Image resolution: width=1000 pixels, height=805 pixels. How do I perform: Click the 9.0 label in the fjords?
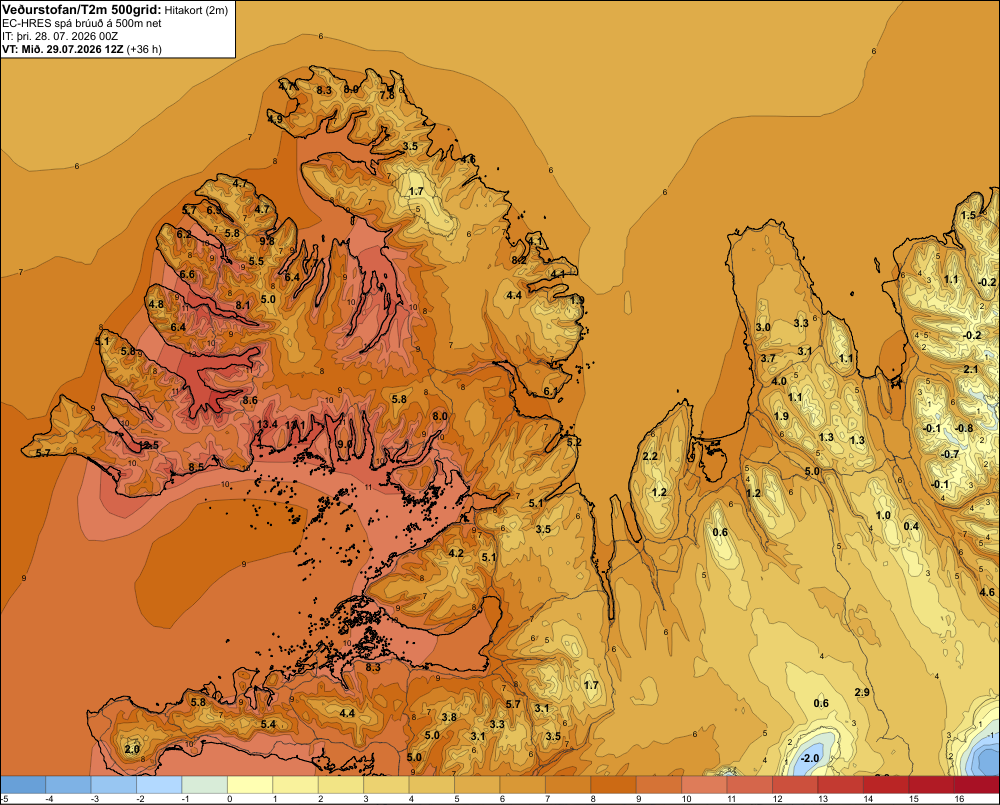344,444
